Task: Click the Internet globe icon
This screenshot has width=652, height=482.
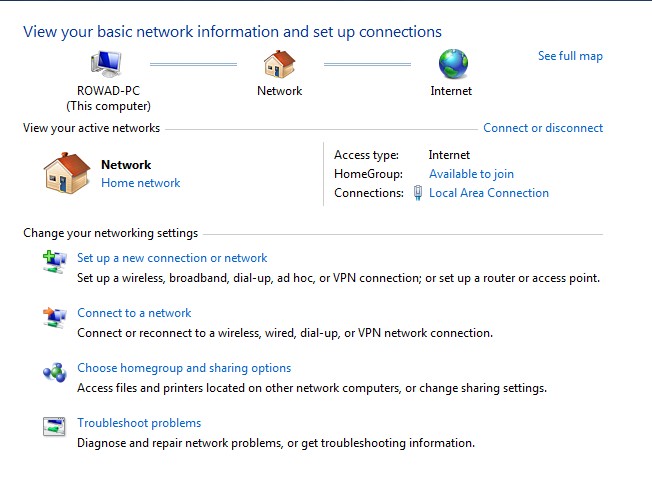Action: tap(452, 64)
